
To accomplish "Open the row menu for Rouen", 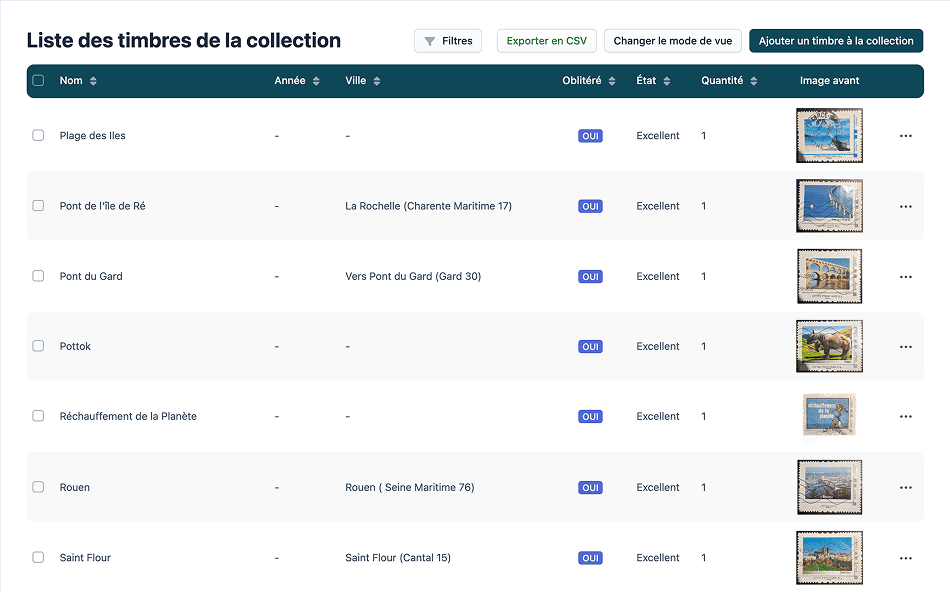I will tap(906, 487).
